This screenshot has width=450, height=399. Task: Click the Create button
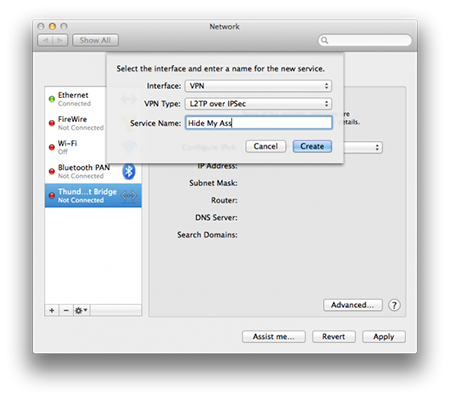(312, 146)
